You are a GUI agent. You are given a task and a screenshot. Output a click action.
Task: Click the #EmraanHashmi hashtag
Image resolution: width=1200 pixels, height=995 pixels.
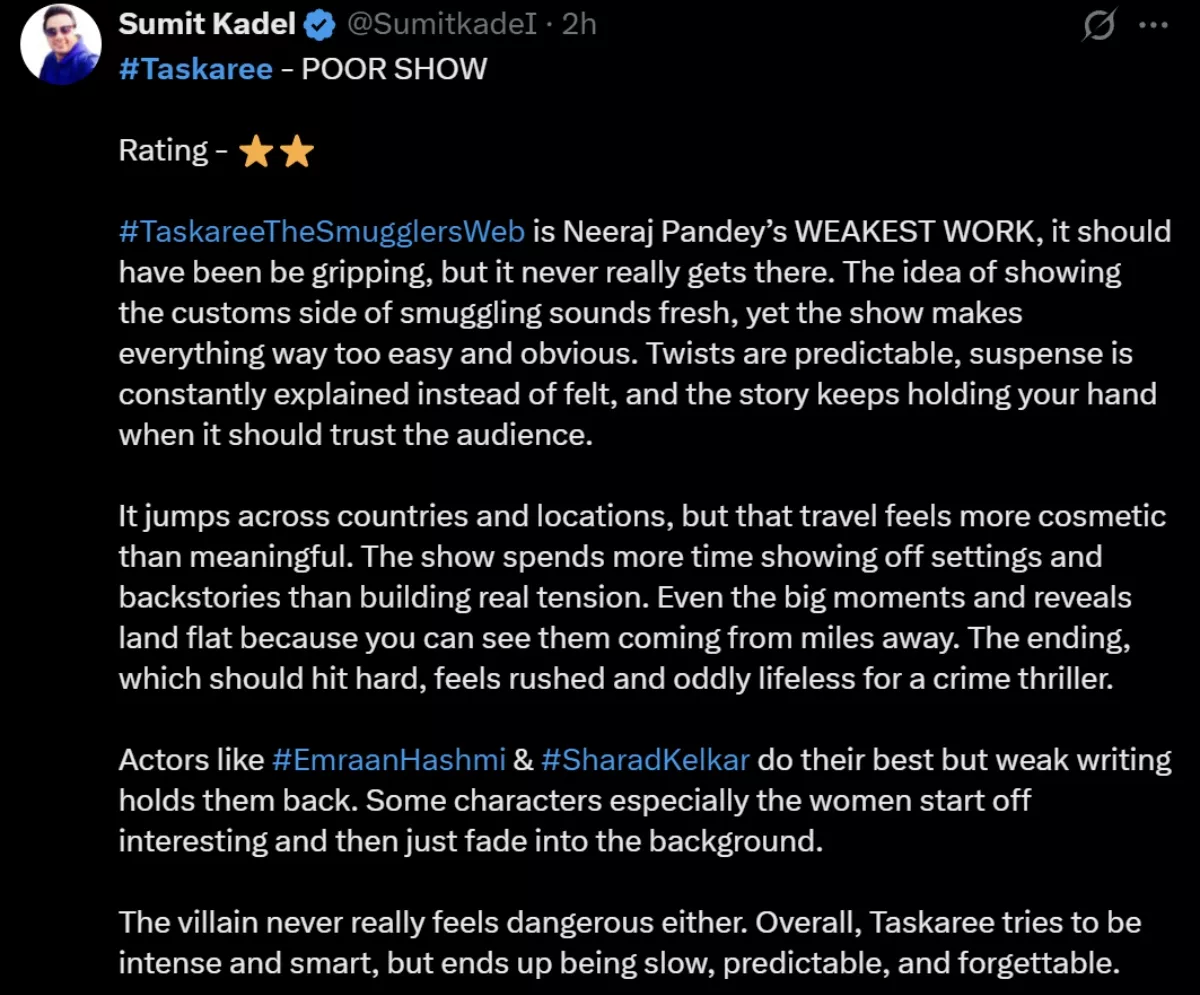tap(388, 759)
